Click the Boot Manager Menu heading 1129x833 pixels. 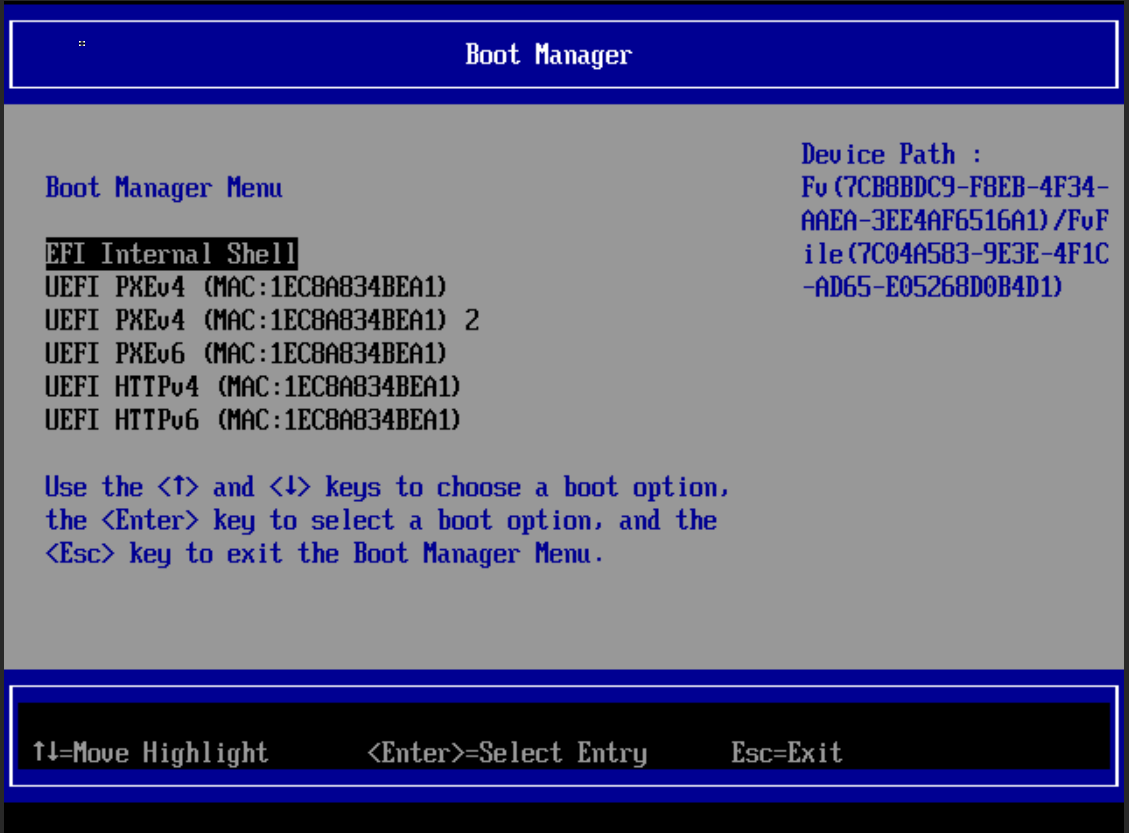[164, 188]
